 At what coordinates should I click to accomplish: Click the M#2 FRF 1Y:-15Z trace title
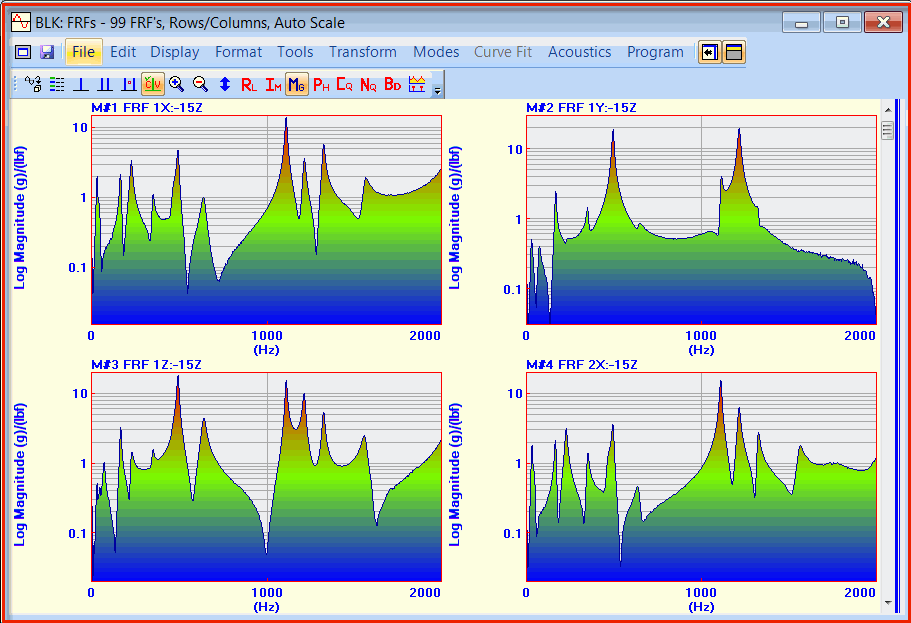[581, 108]
